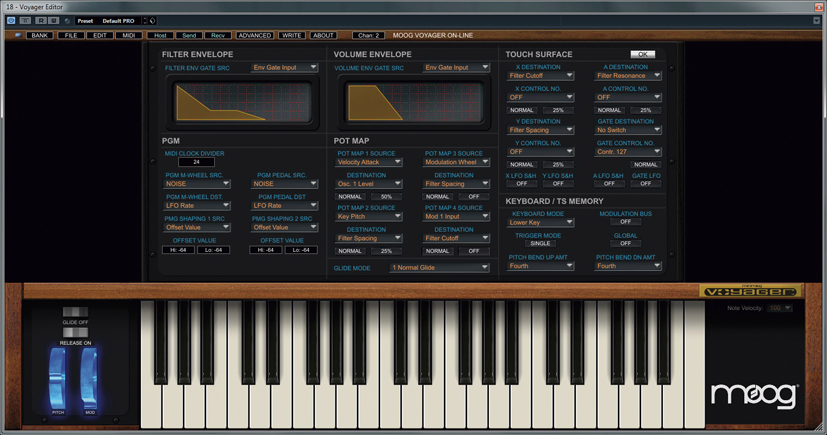
Task: Click the X Control 25% amount field
Action: (x=558, y=111)
